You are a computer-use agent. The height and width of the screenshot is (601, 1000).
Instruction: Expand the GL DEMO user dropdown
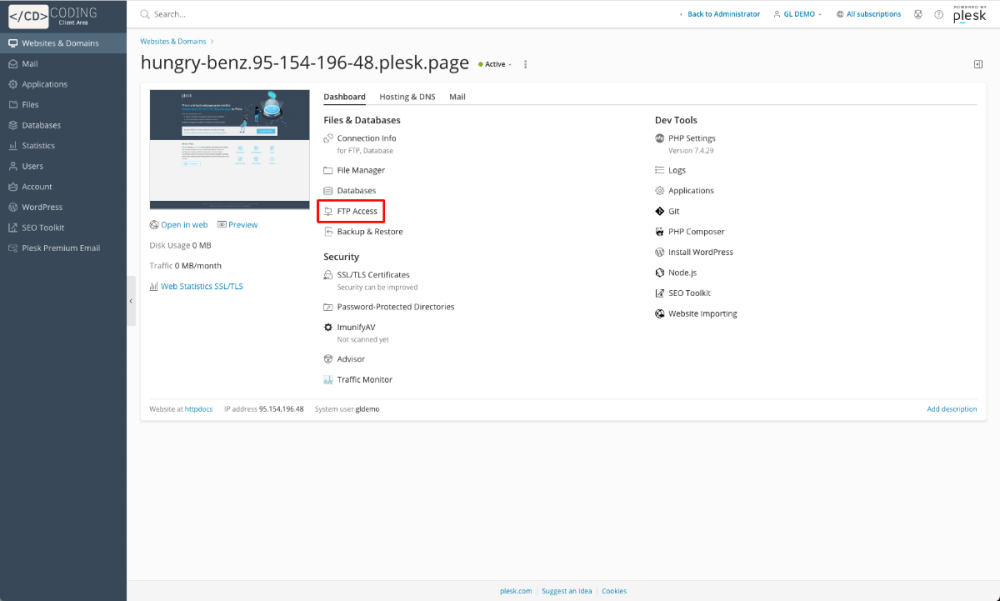(x=797, y=15)
